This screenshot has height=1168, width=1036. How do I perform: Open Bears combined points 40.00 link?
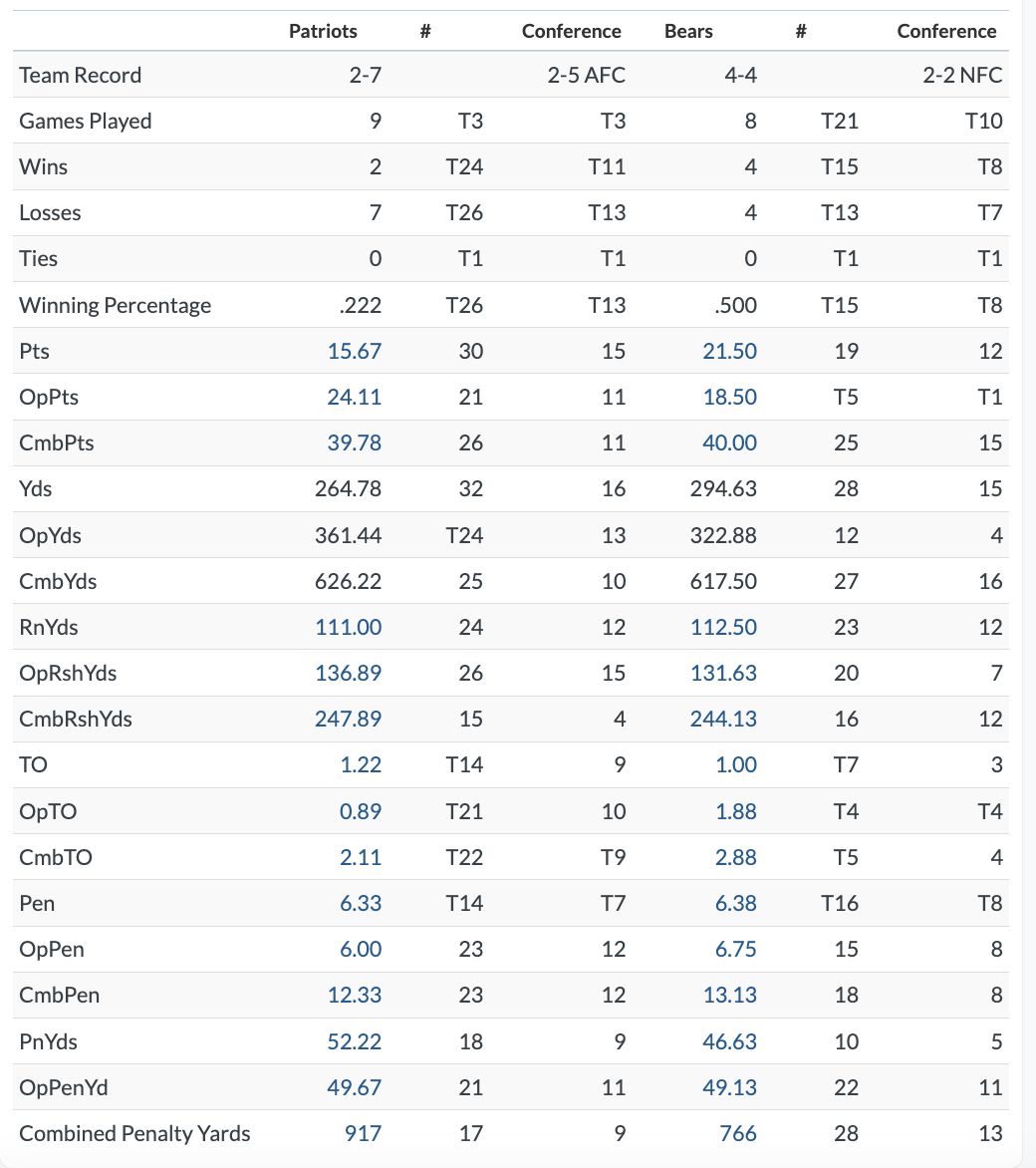729,442
